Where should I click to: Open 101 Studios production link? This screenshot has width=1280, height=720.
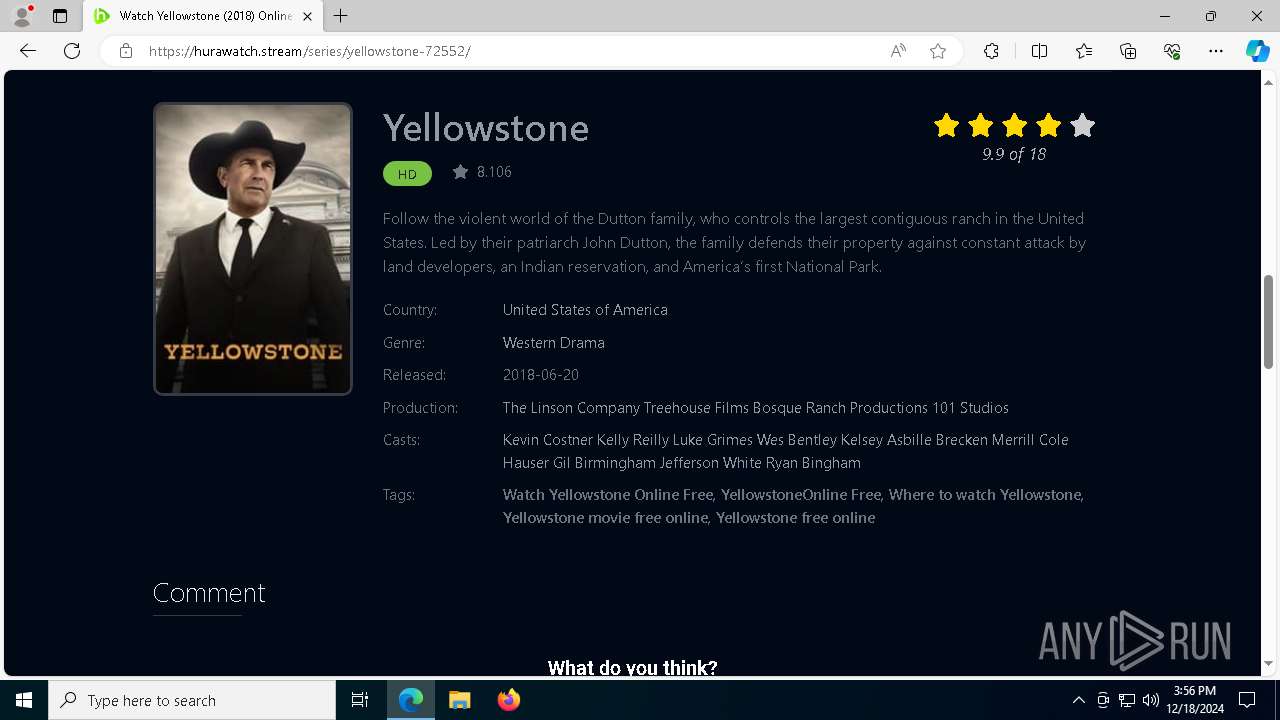tap(970, 408)
